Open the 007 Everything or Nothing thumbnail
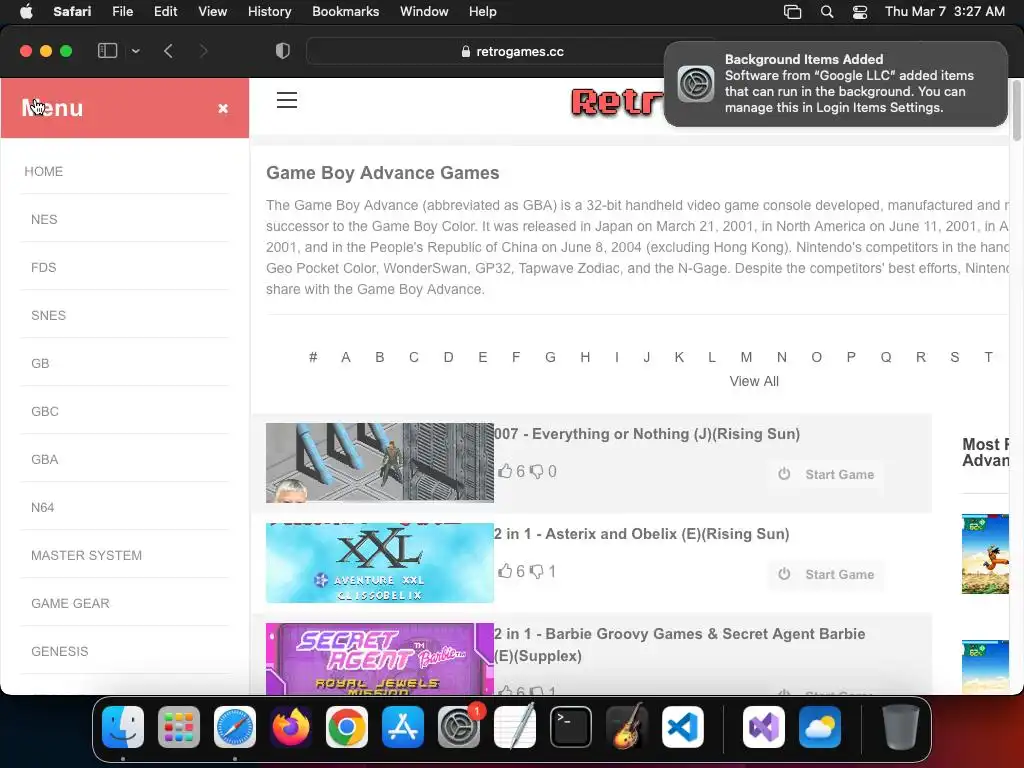Screen dimensions: 1024x768 (x=379, y=462)
